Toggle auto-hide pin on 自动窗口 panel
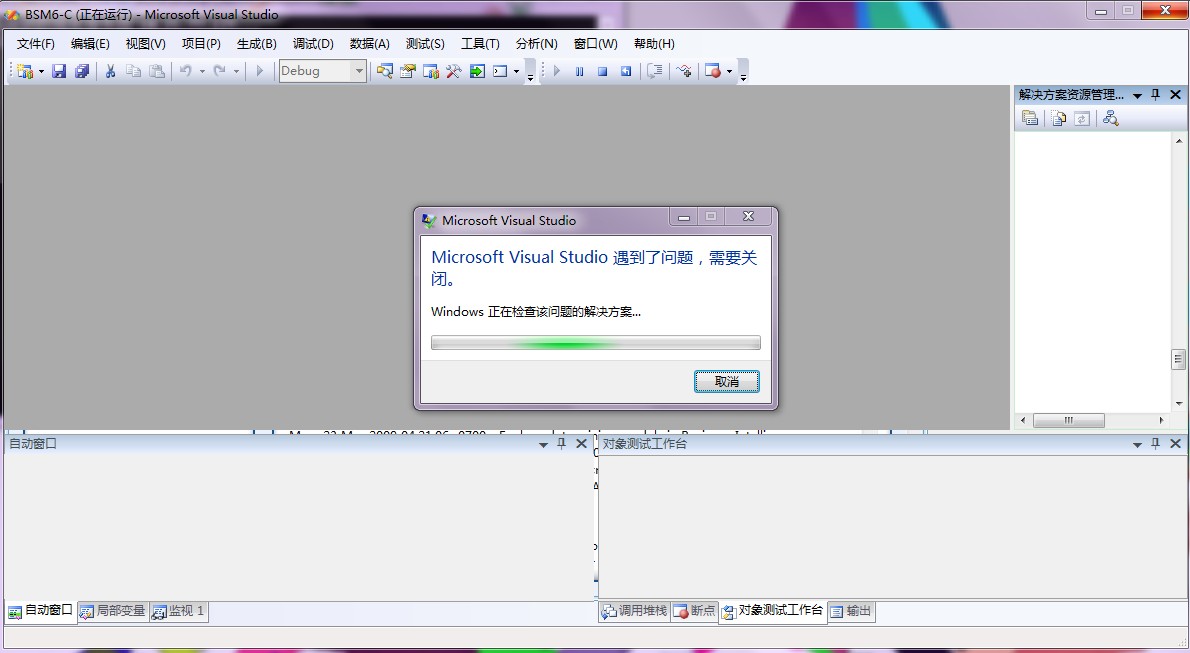Viewport: 1190px width, 653px height. tap(562, 443)
